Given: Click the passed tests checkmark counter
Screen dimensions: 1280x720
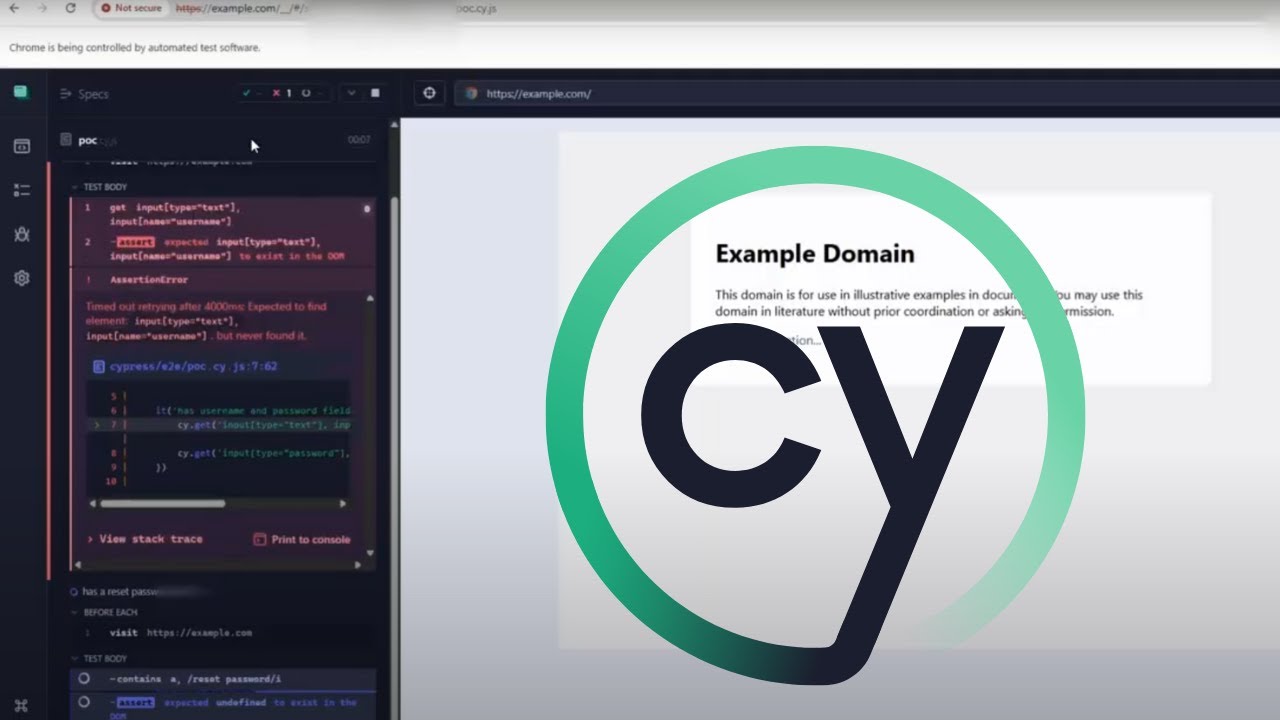Looking at the screenshot, I should pos(251,93).
